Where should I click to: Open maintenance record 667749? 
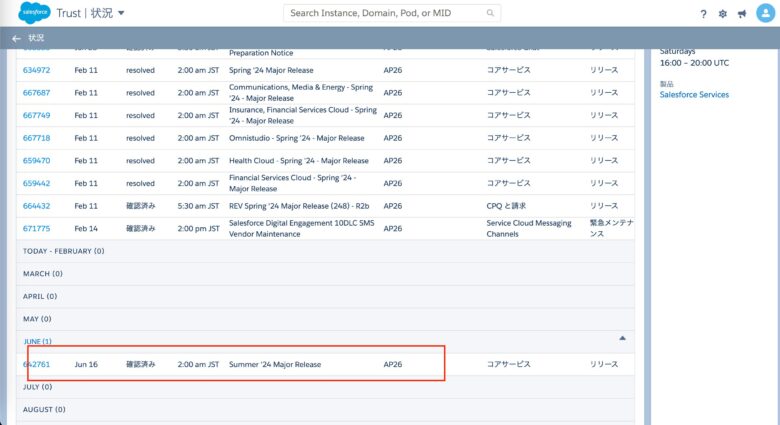[x=36, y=115]
